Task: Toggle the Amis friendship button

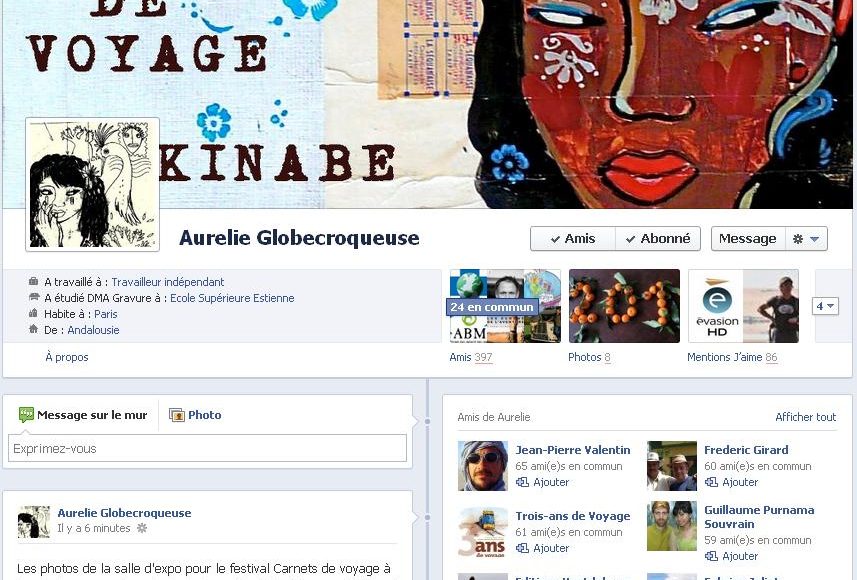Action: (x=573, y=239)
